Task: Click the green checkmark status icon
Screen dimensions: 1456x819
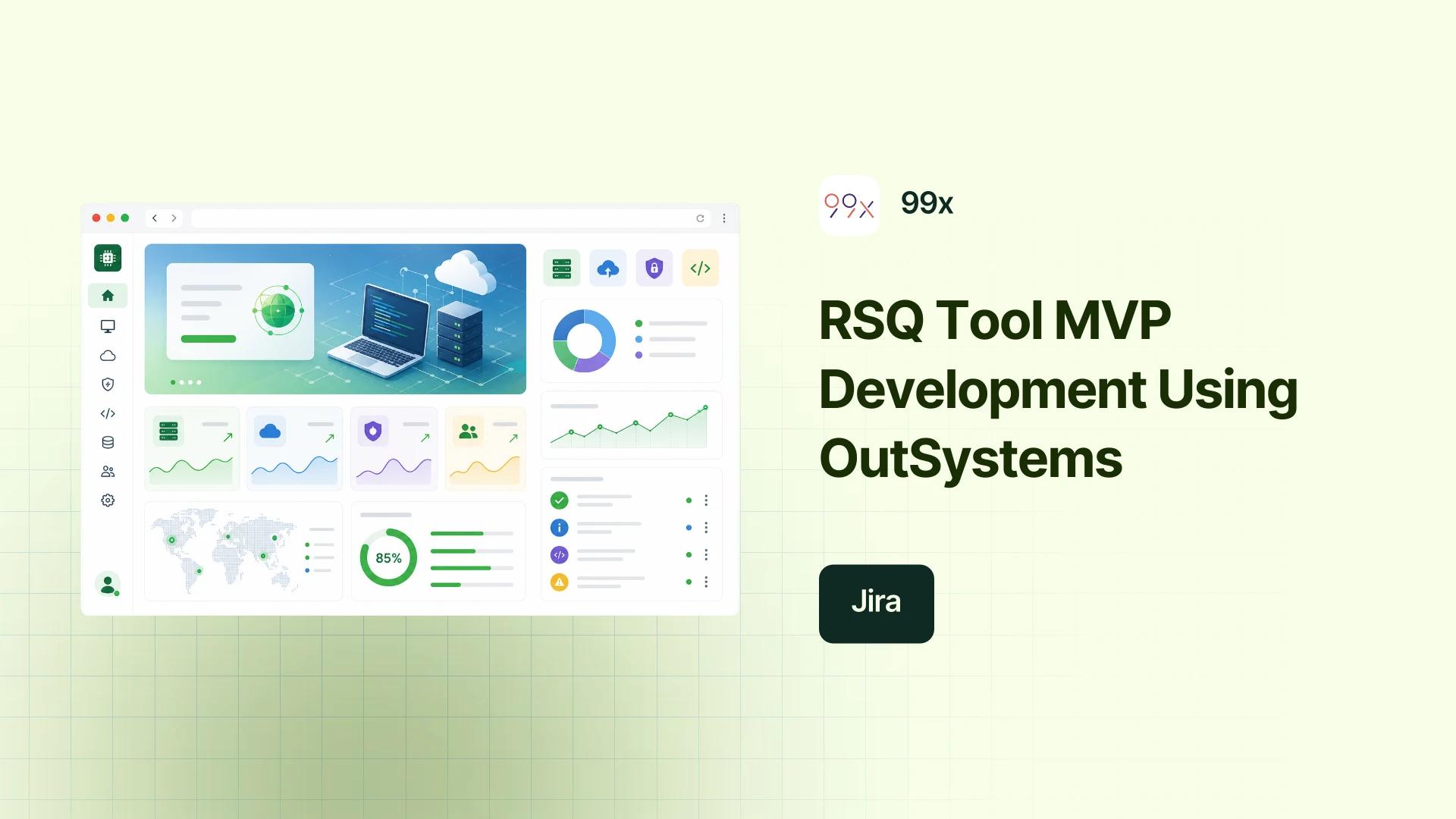Action: pyautogui.click(x=559, y=500)
